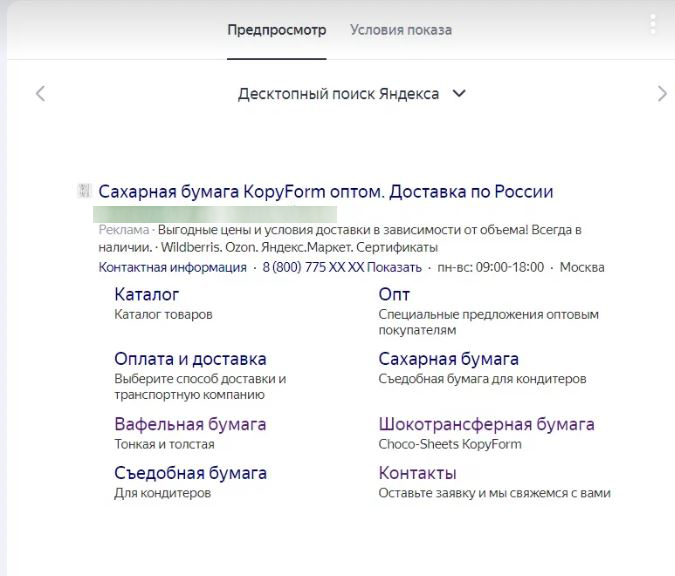Viewport: 675px width, 576px height.
Task: Switch to the Предпросмотр tab
Action: pyautogui.click(x=277, y=30)
